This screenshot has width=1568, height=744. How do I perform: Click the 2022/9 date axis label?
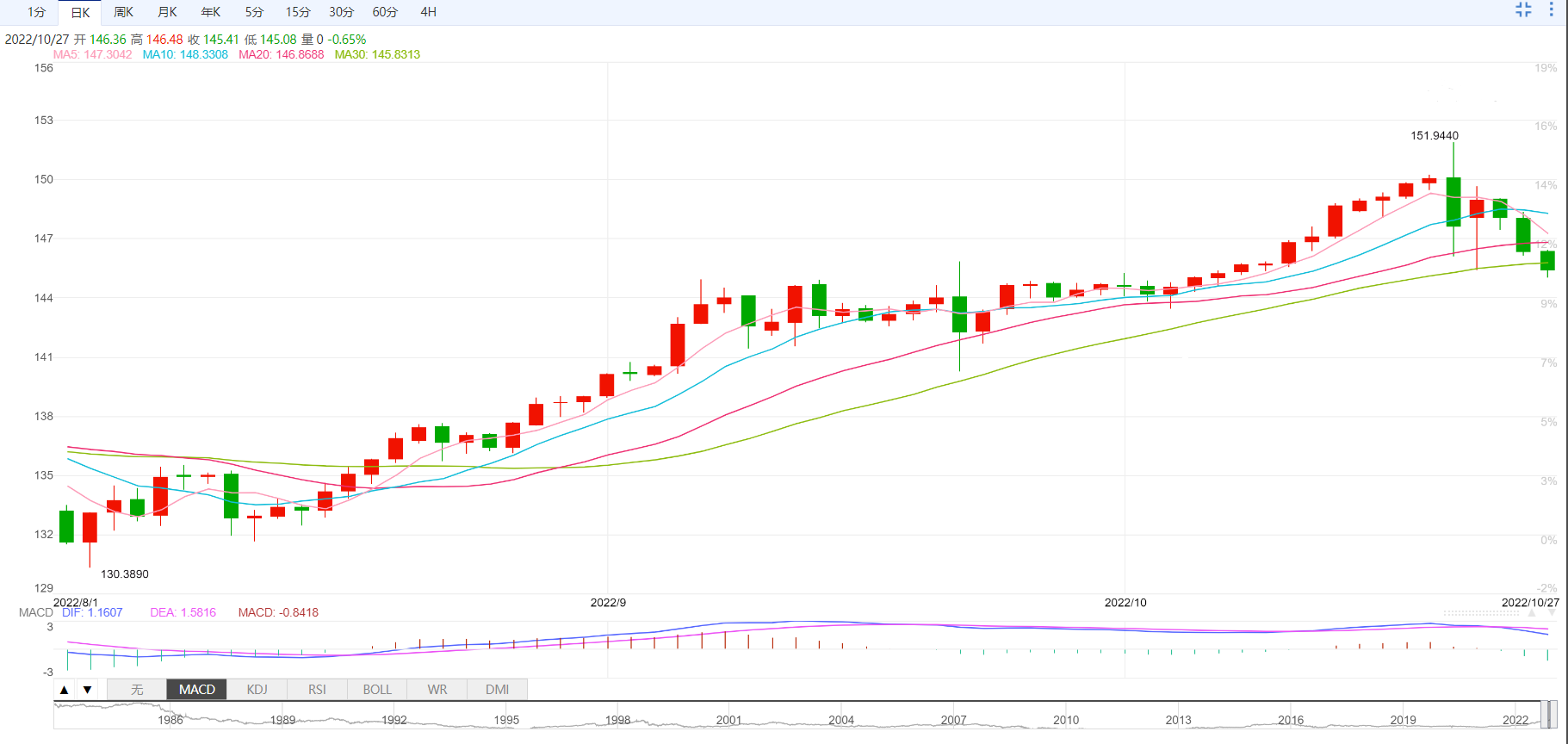pos(608,602)
